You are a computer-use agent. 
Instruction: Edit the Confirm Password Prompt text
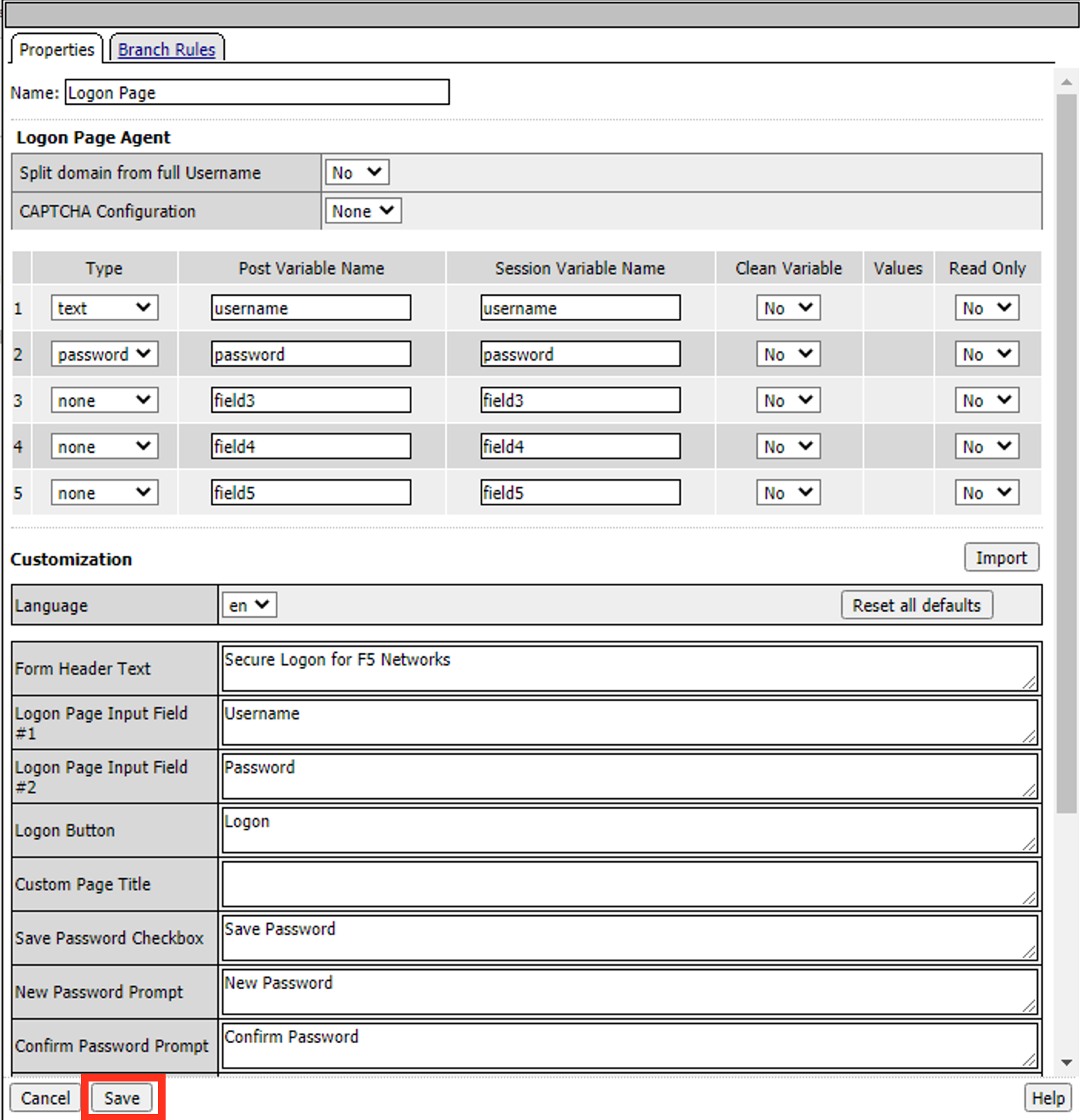tap(629, 1046)
